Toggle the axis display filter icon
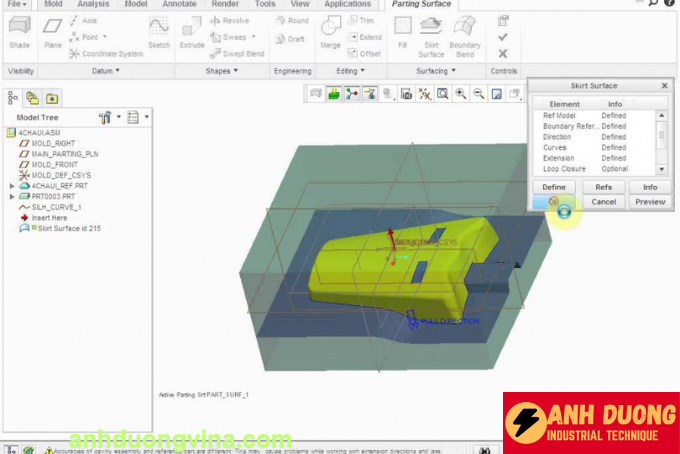Viewport: 680px width, 454px height. [352, 94]
